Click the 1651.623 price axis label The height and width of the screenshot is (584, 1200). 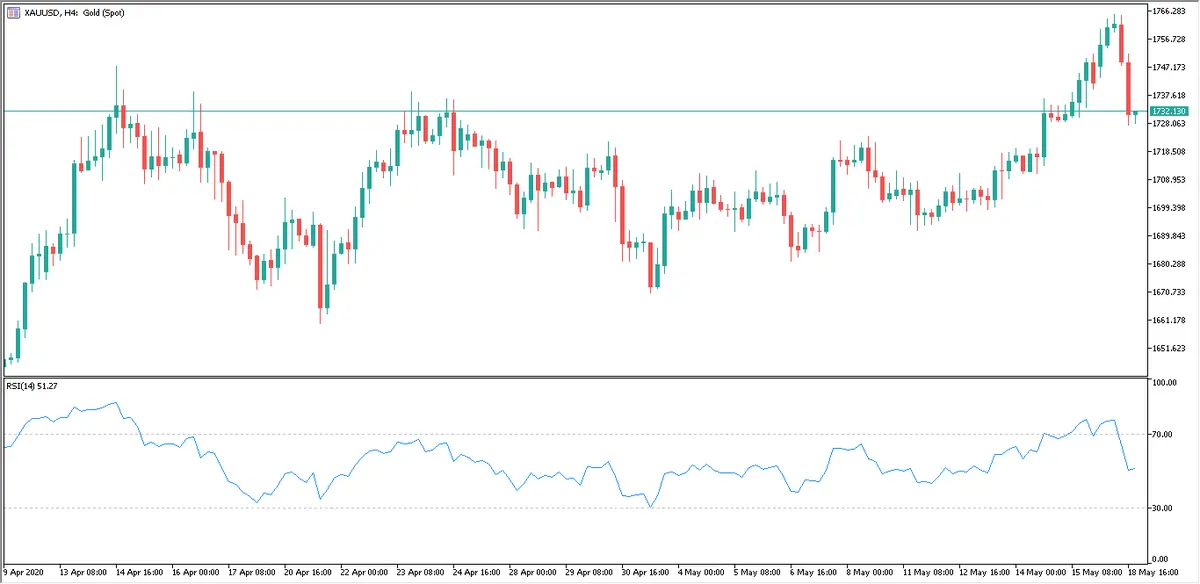click(x=1168, y=349)
